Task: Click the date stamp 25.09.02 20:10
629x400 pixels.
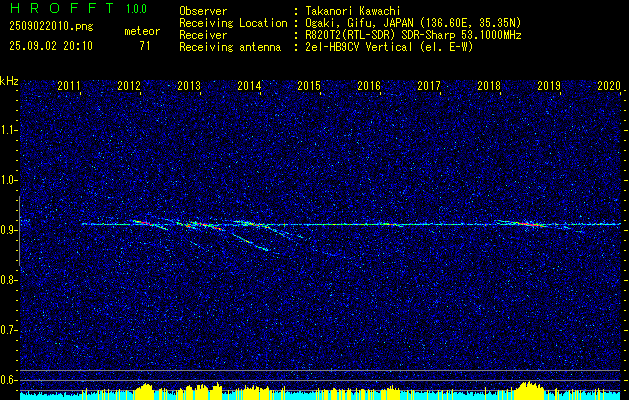Action: pos(51,46)
